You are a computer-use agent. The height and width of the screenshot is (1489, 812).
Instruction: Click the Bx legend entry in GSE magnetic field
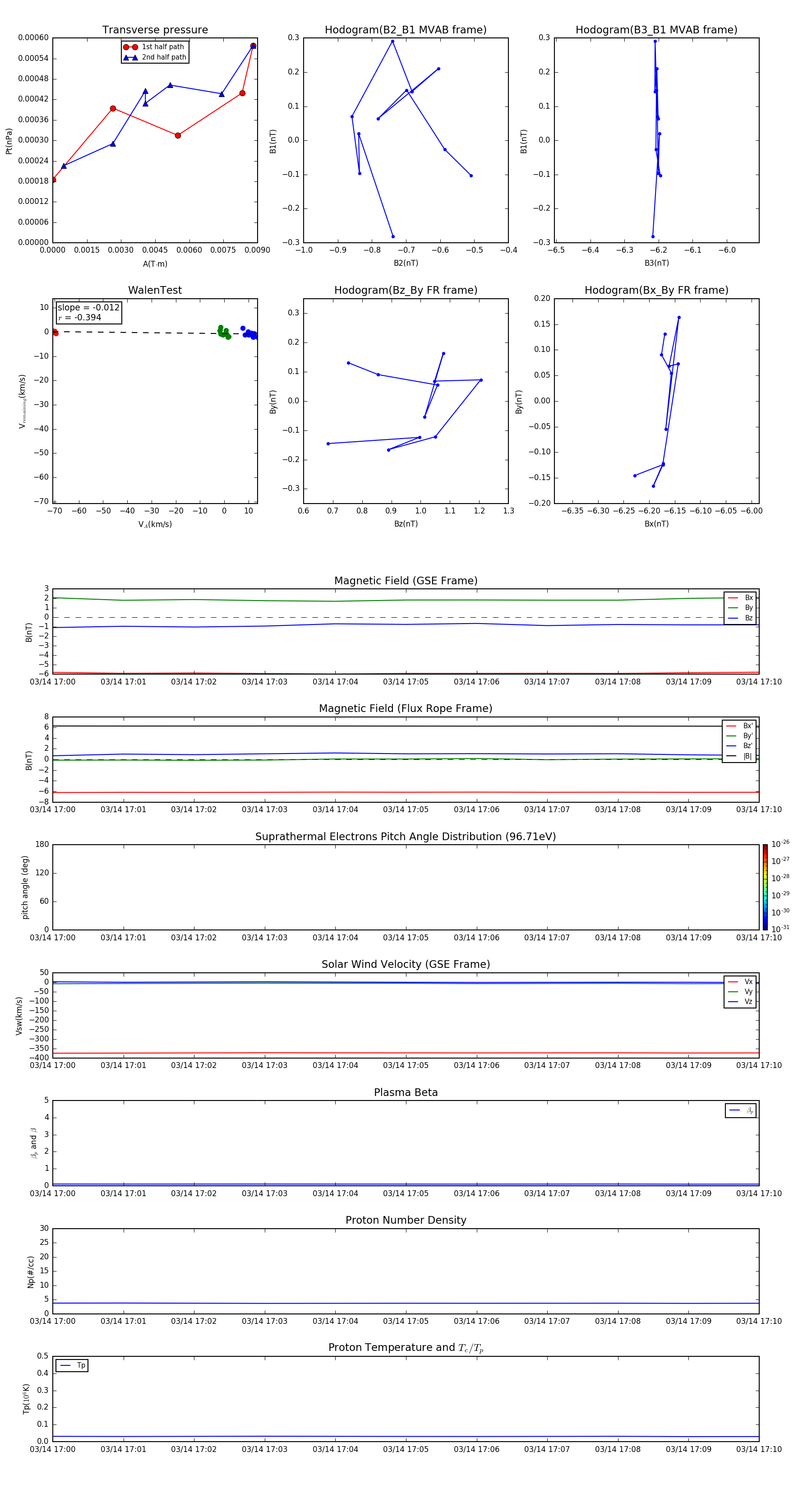coord(740,598)
